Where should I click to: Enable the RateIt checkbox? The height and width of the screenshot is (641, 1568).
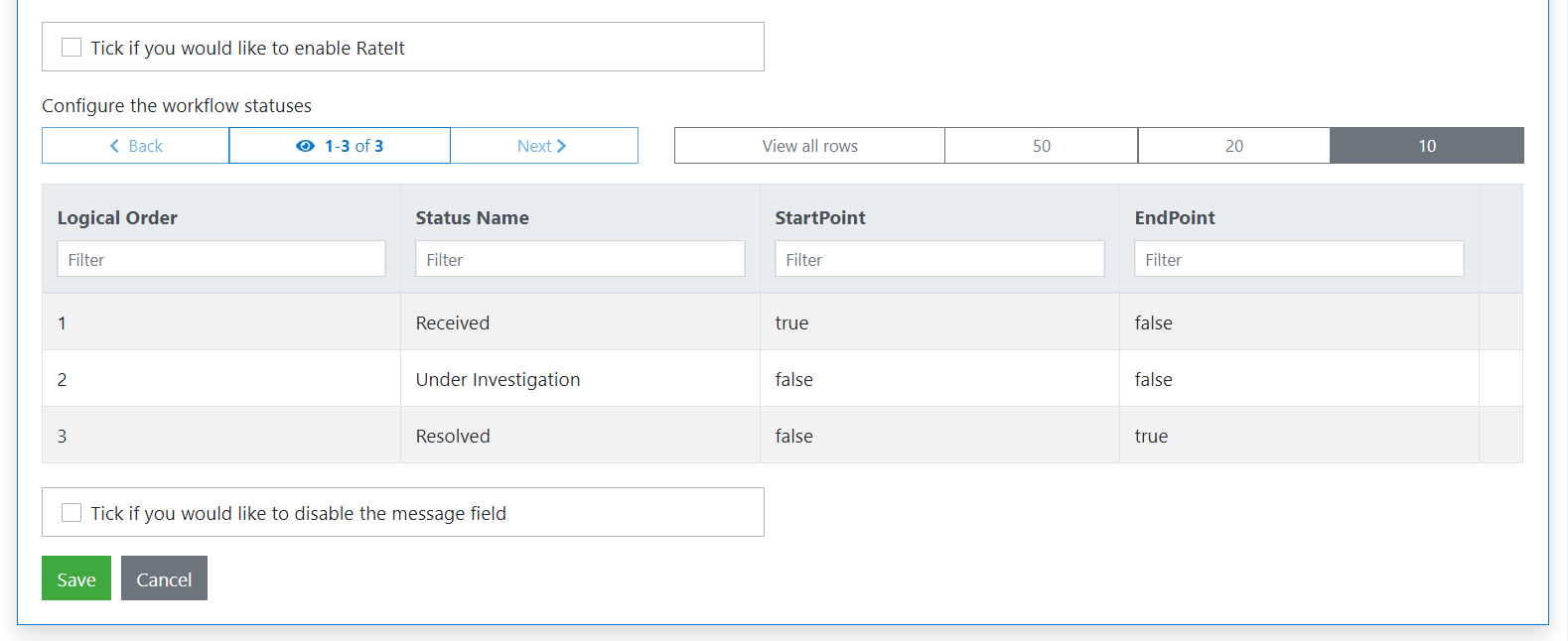tap(71, 48)
